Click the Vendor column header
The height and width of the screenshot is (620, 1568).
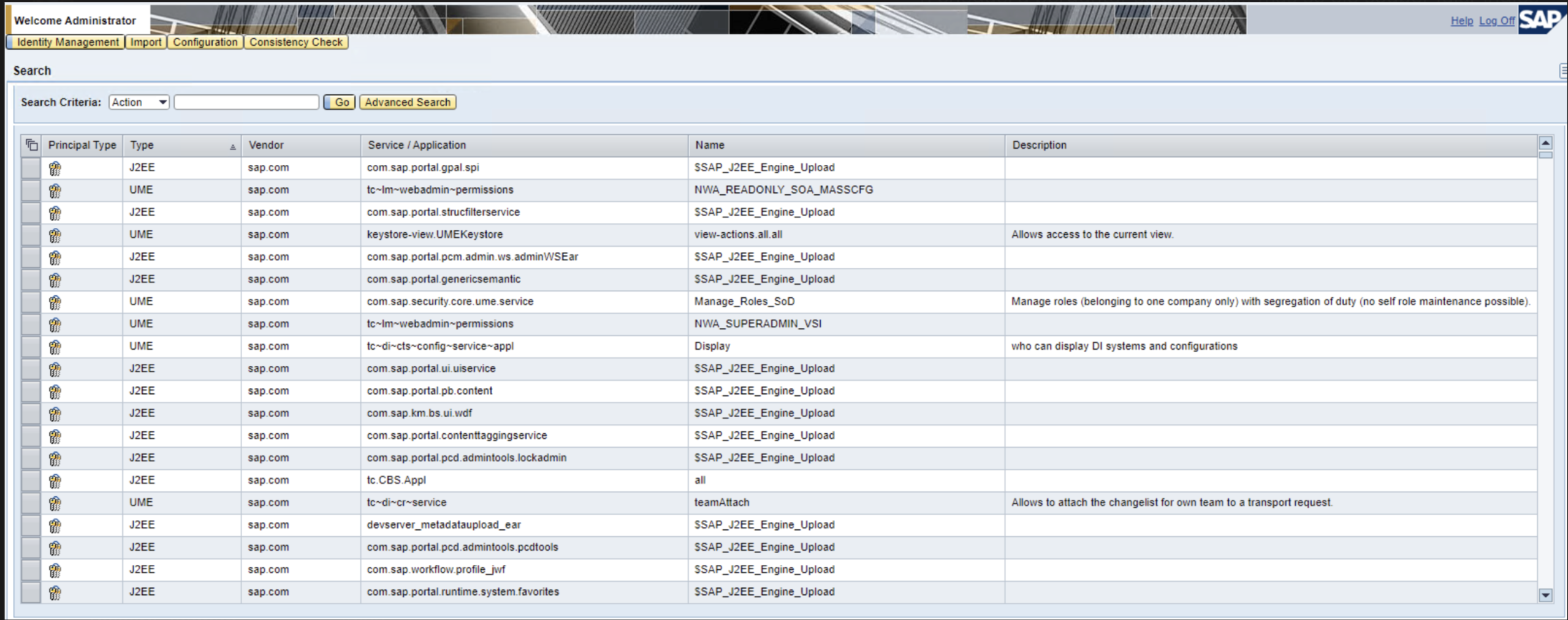click(x=301, y=145)
